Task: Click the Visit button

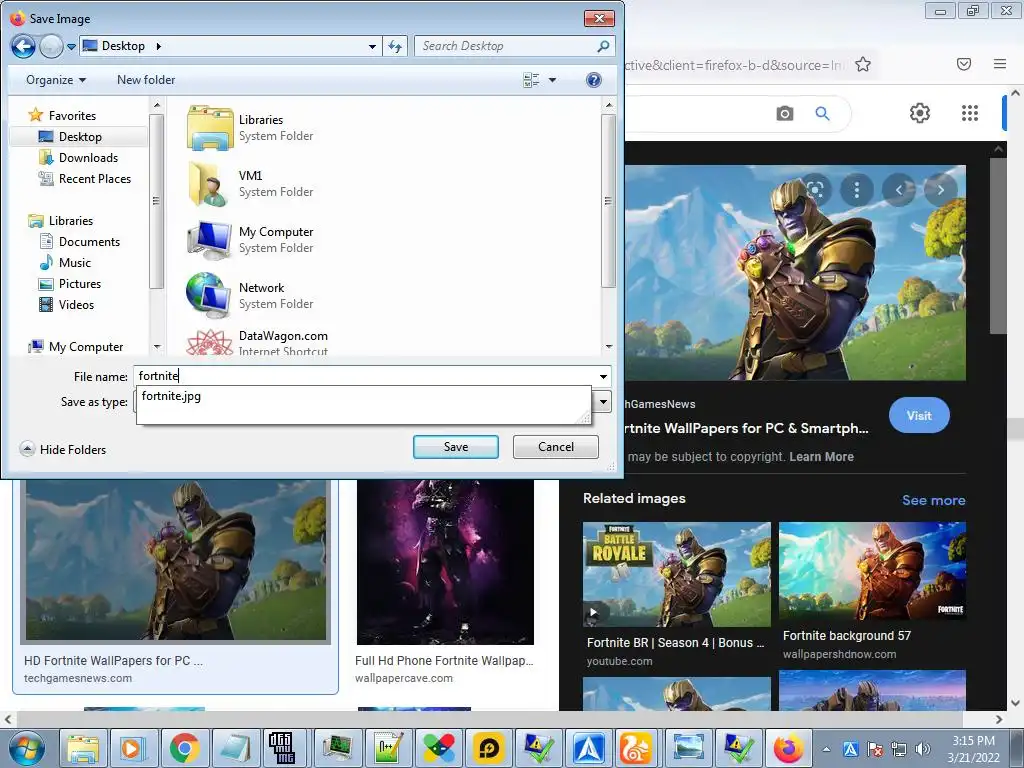Action: (919, 415)
